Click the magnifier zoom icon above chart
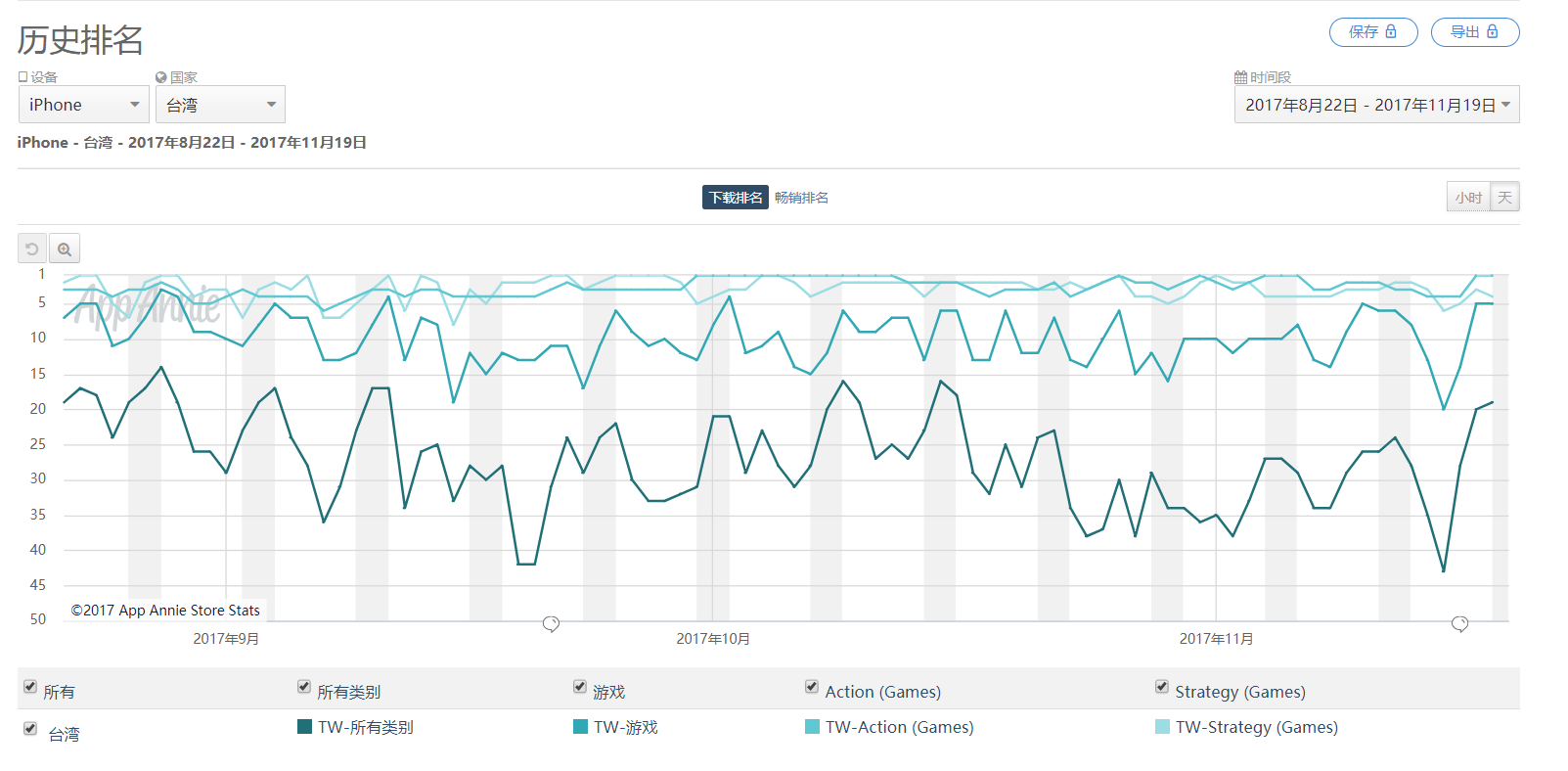Image resolution: width=1568 pixels, height=771 pixels. click(65, 249)
